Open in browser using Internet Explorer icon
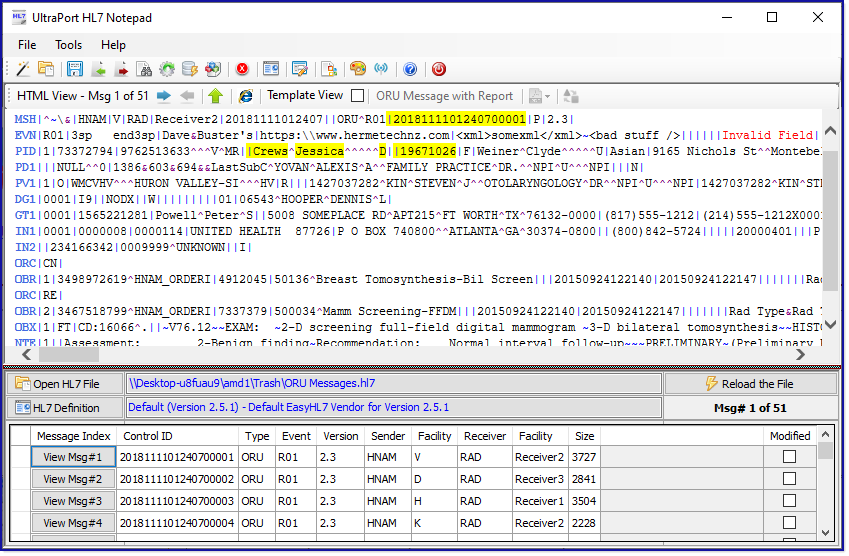Image resolution: width=849 pixels, height=556 pixels. click(x=245, y=96)
